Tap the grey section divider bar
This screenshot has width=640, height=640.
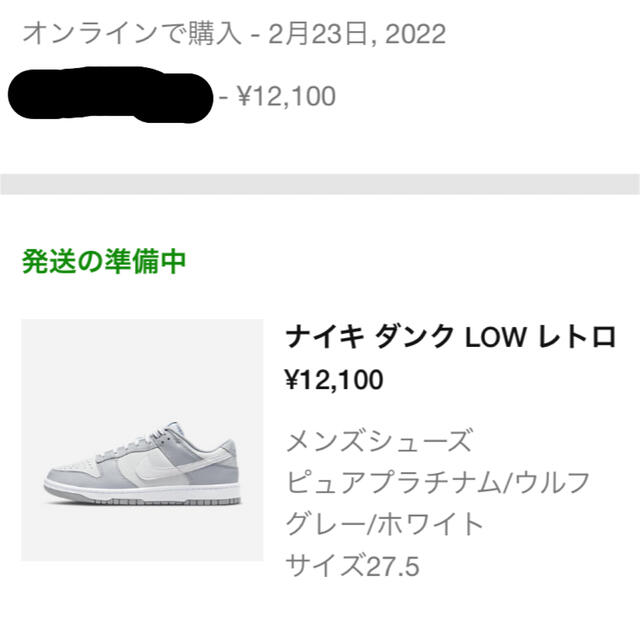click(x=320, y=184)
